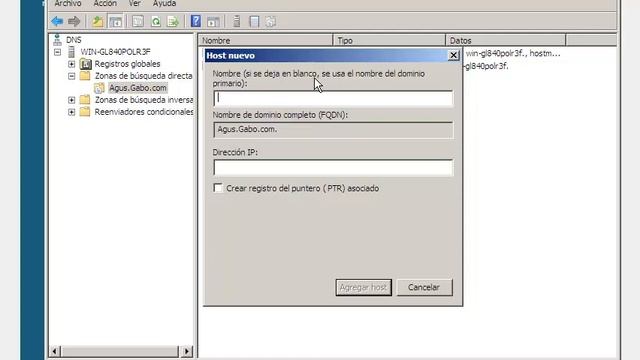
Task: Click Agregar host button
Action: (363, 287)
